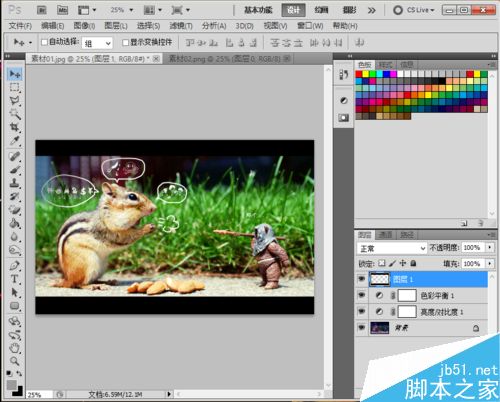The width and height of the screenshot is (500, 402).
Task: Select the Rectangular Marquee tool
Action: [x=15, y=87]
